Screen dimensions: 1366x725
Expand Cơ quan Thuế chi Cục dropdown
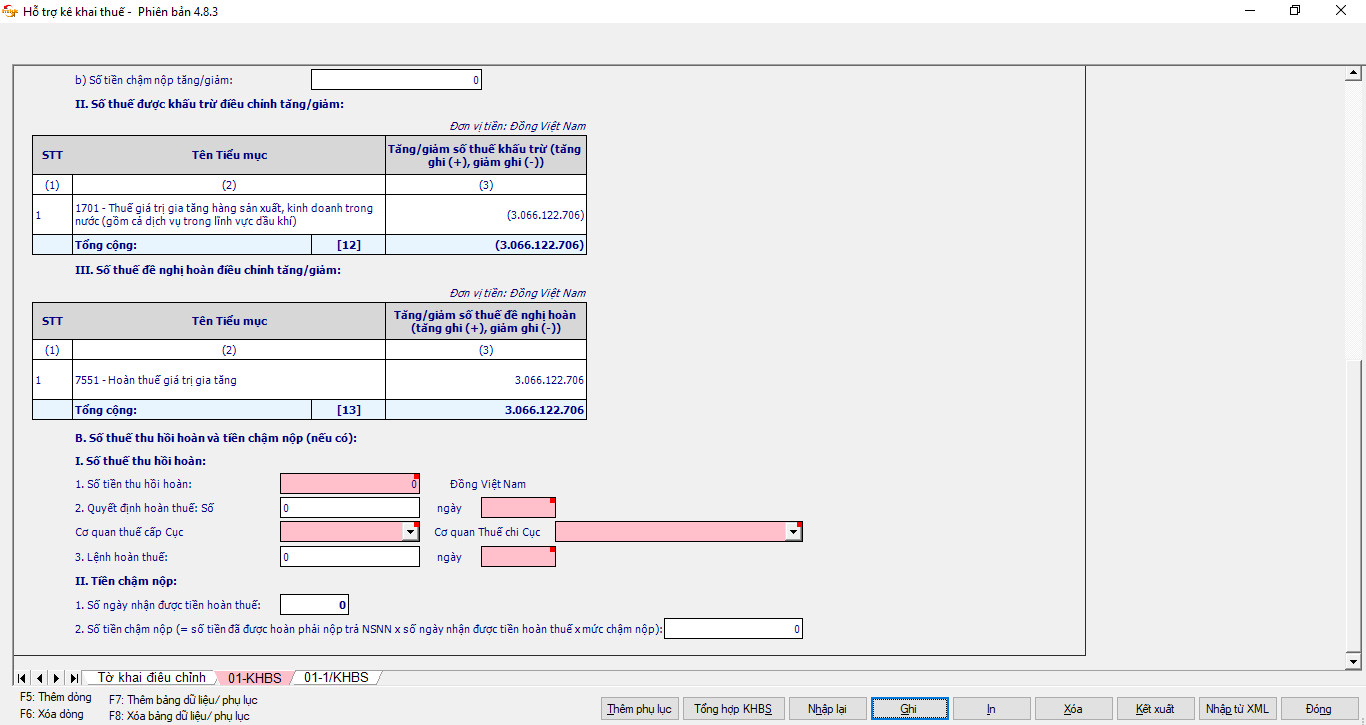coord(794,532)
